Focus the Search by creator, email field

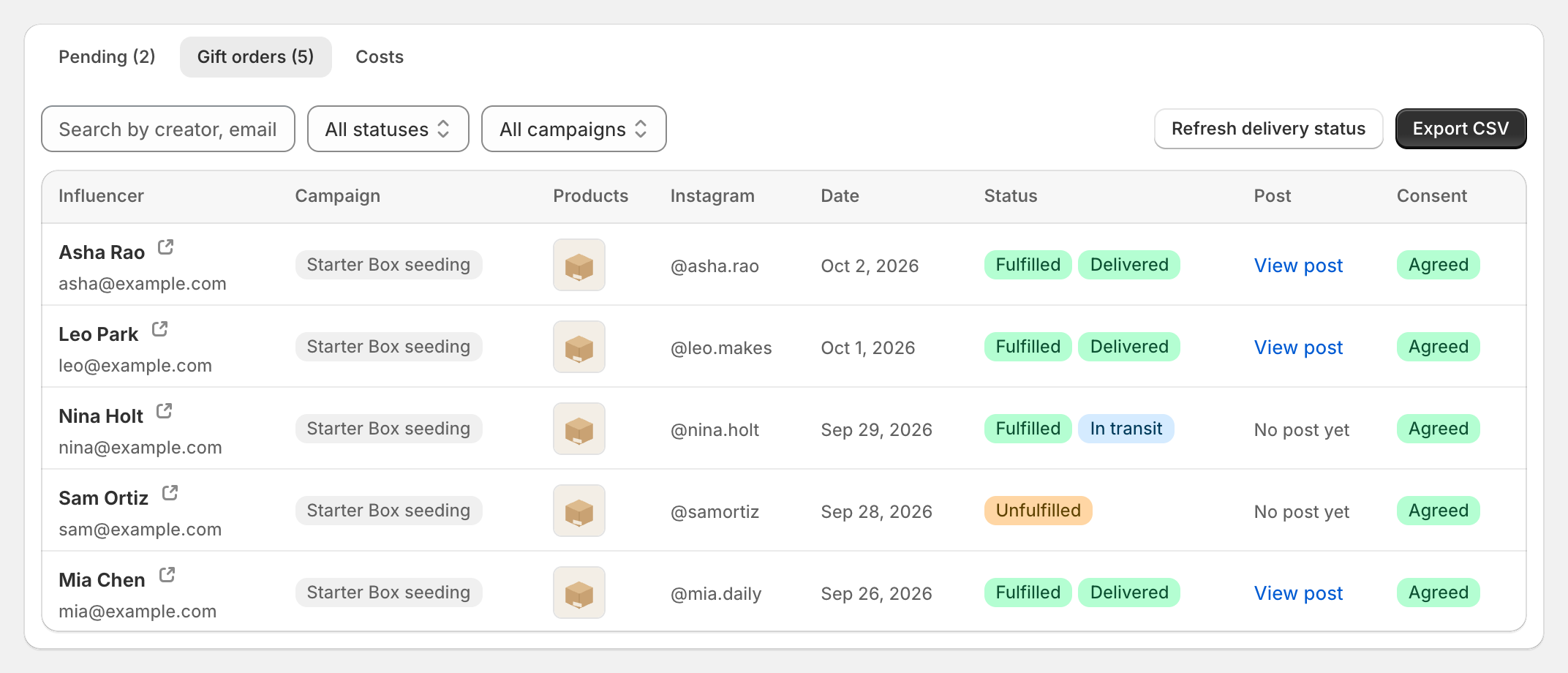point(168,129)
